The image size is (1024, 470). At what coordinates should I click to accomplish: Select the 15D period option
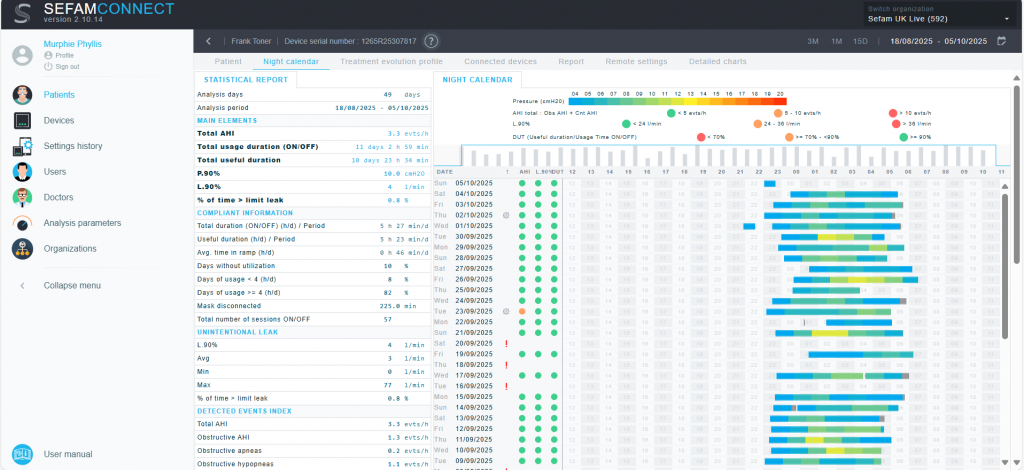(860, 41)
